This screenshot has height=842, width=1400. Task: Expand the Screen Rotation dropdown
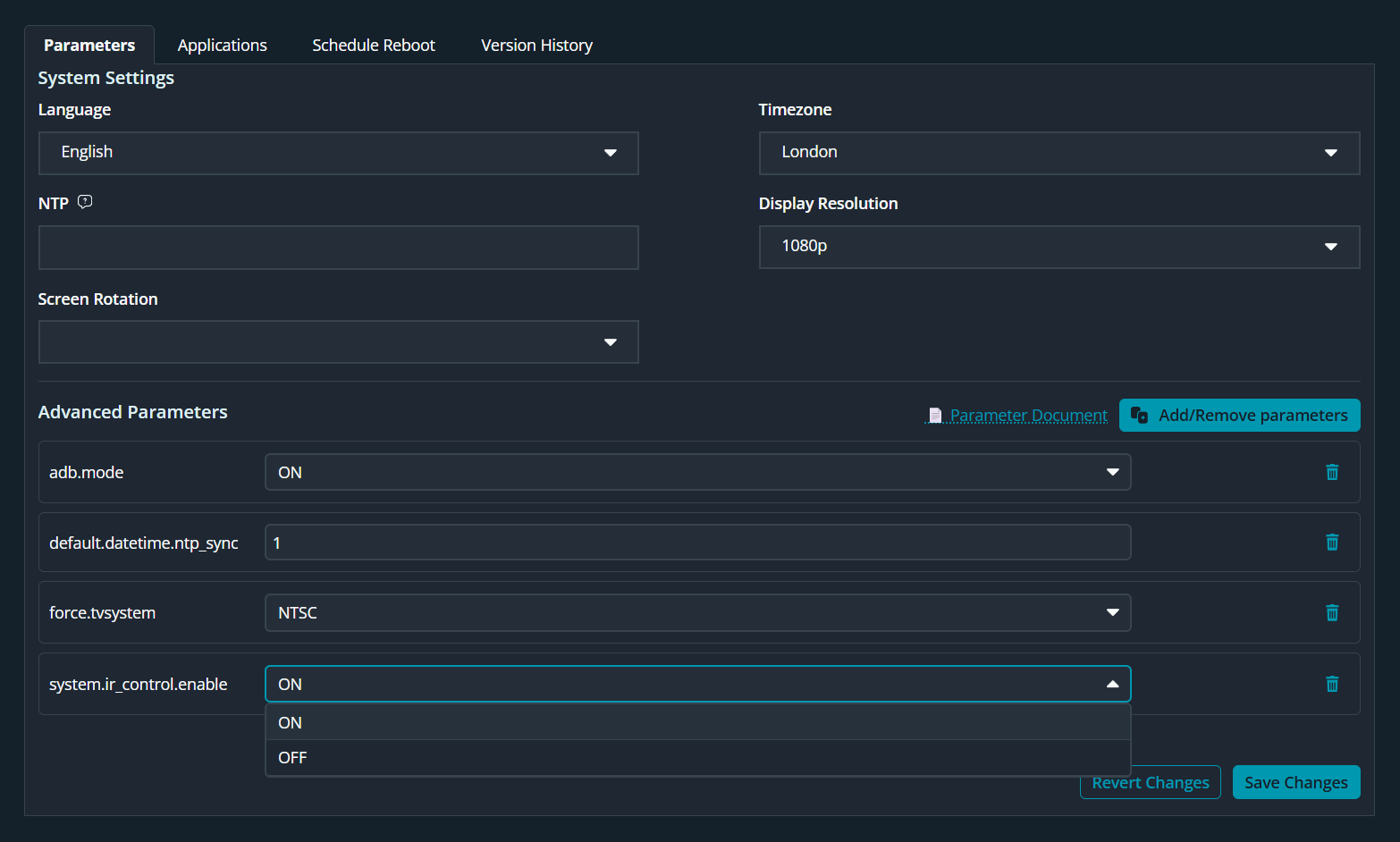(338, 341)
